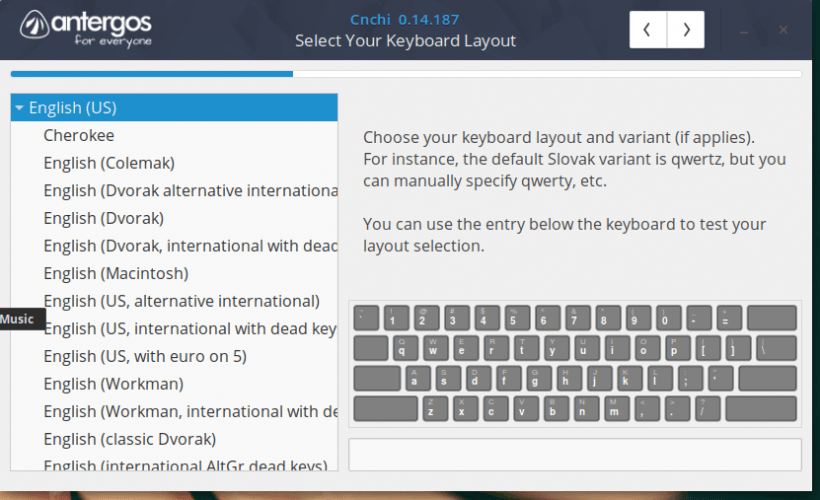820x500 pixels.
Task: Collapse the English (US) tree arrow
Action: (19, 108)
